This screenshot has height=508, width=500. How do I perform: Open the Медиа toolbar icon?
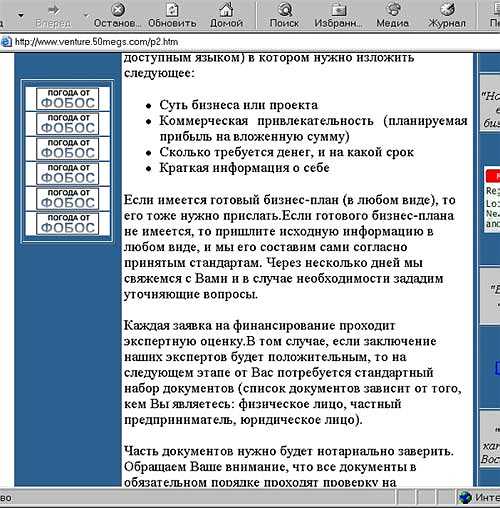(393, 9)
